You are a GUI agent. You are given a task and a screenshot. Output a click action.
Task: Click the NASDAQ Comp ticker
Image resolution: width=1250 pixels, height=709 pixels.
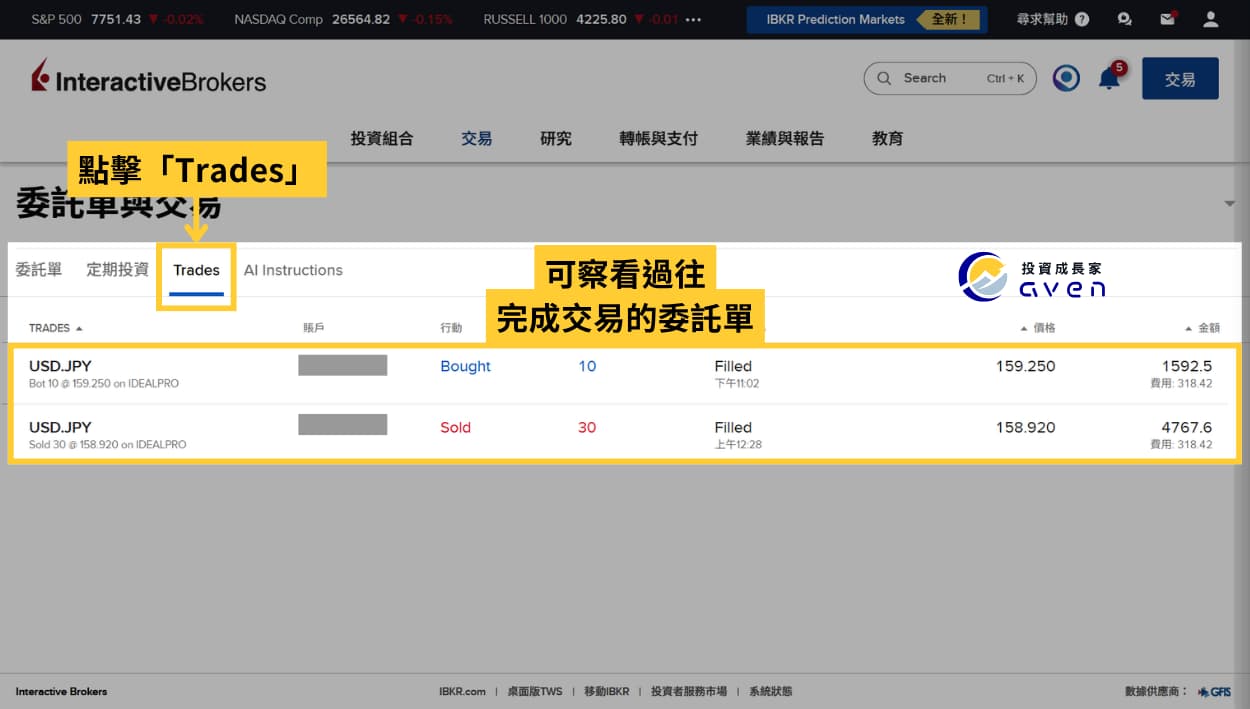click(x=343, y=19)
